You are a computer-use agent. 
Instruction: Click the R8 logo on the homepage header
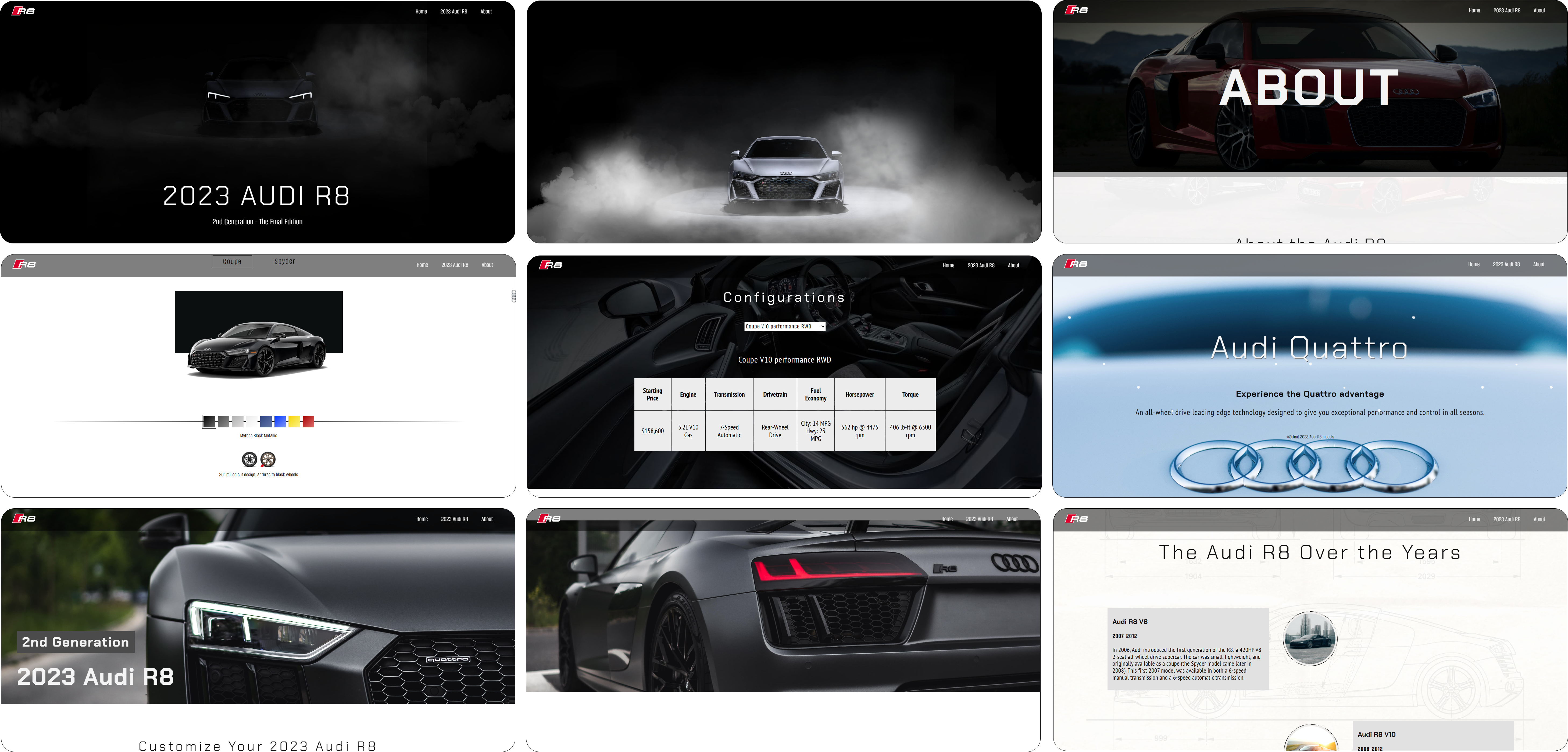(x=23, y=10)
